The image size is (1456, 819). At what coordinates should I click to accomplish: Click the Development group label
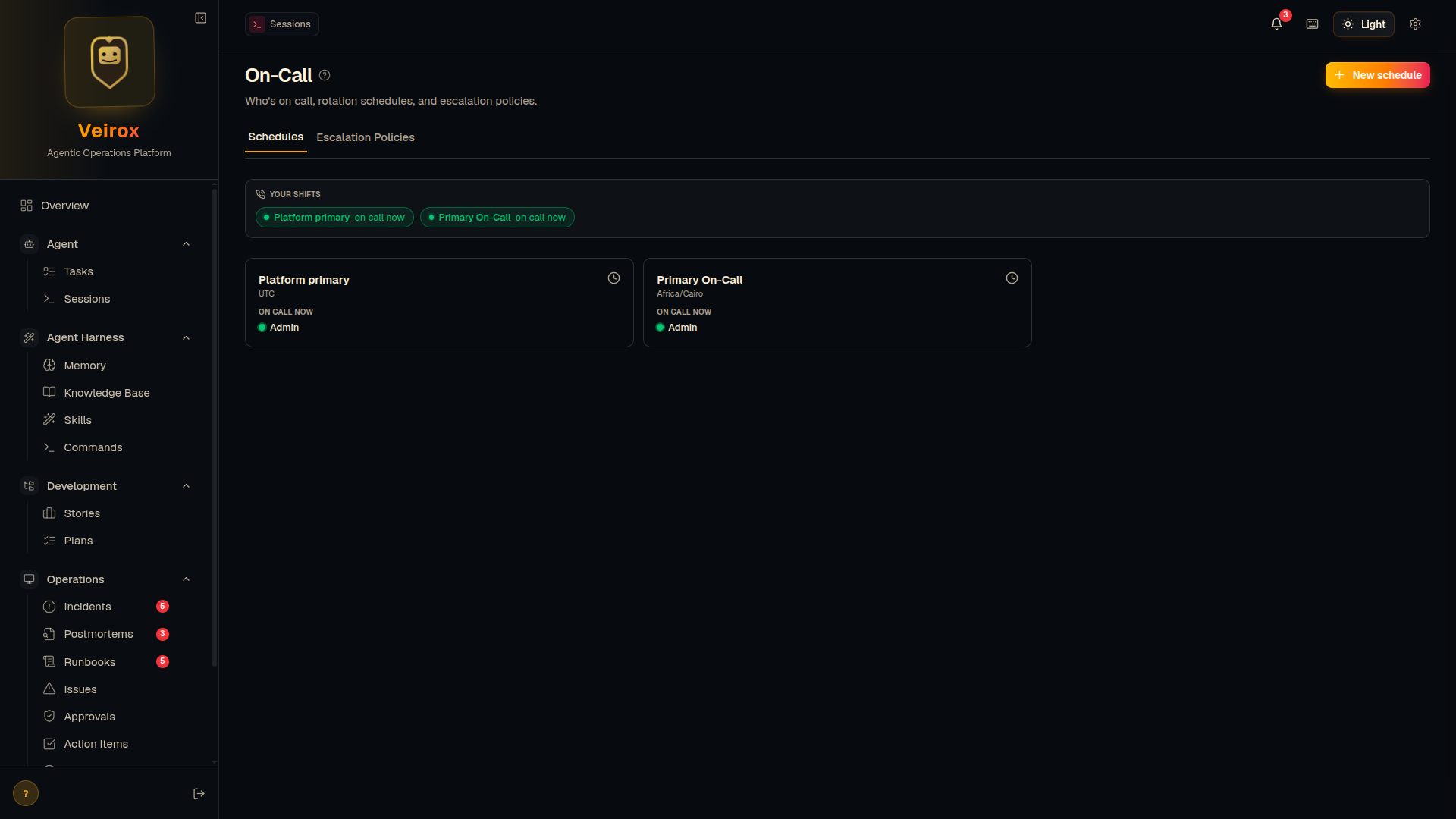82,486
